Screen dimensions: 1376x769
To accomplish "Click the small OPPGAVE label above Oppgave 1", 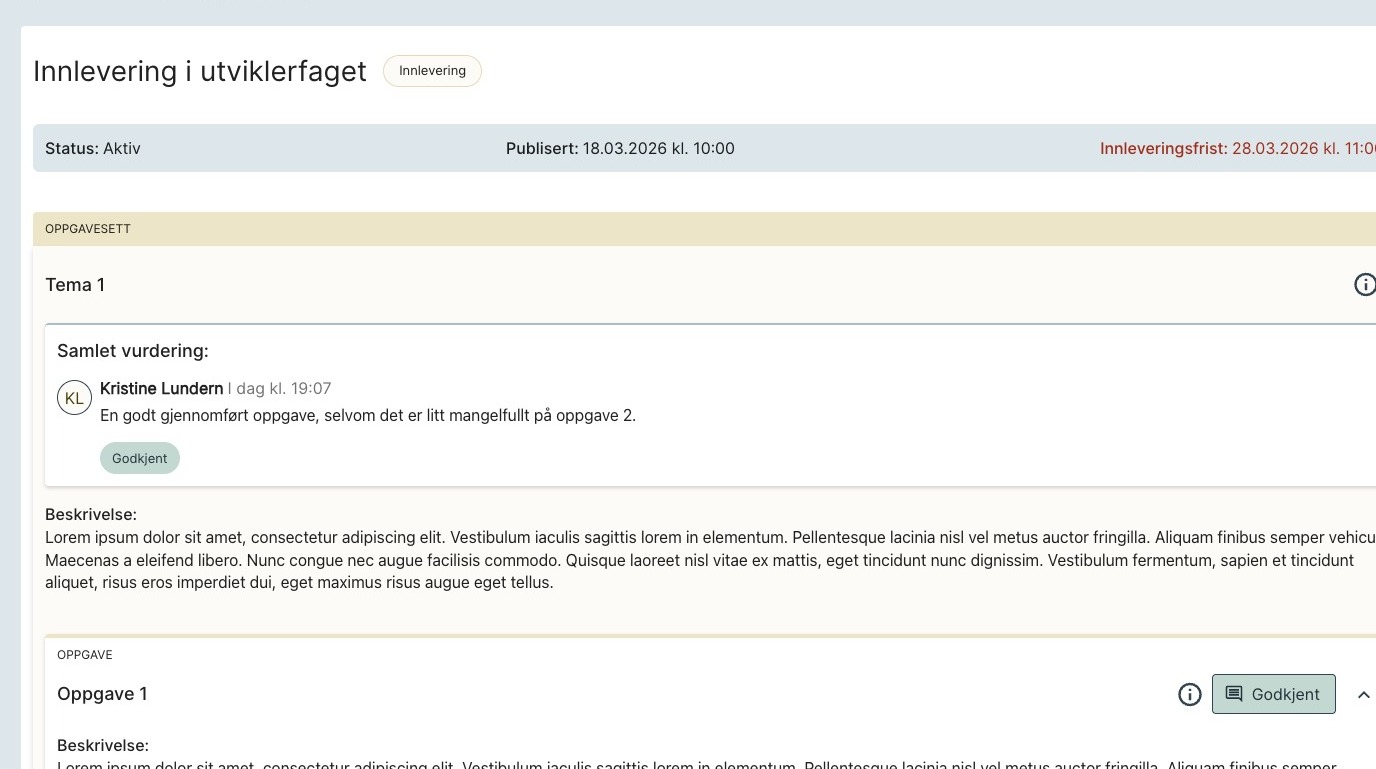I will click(x=85, y=655).
